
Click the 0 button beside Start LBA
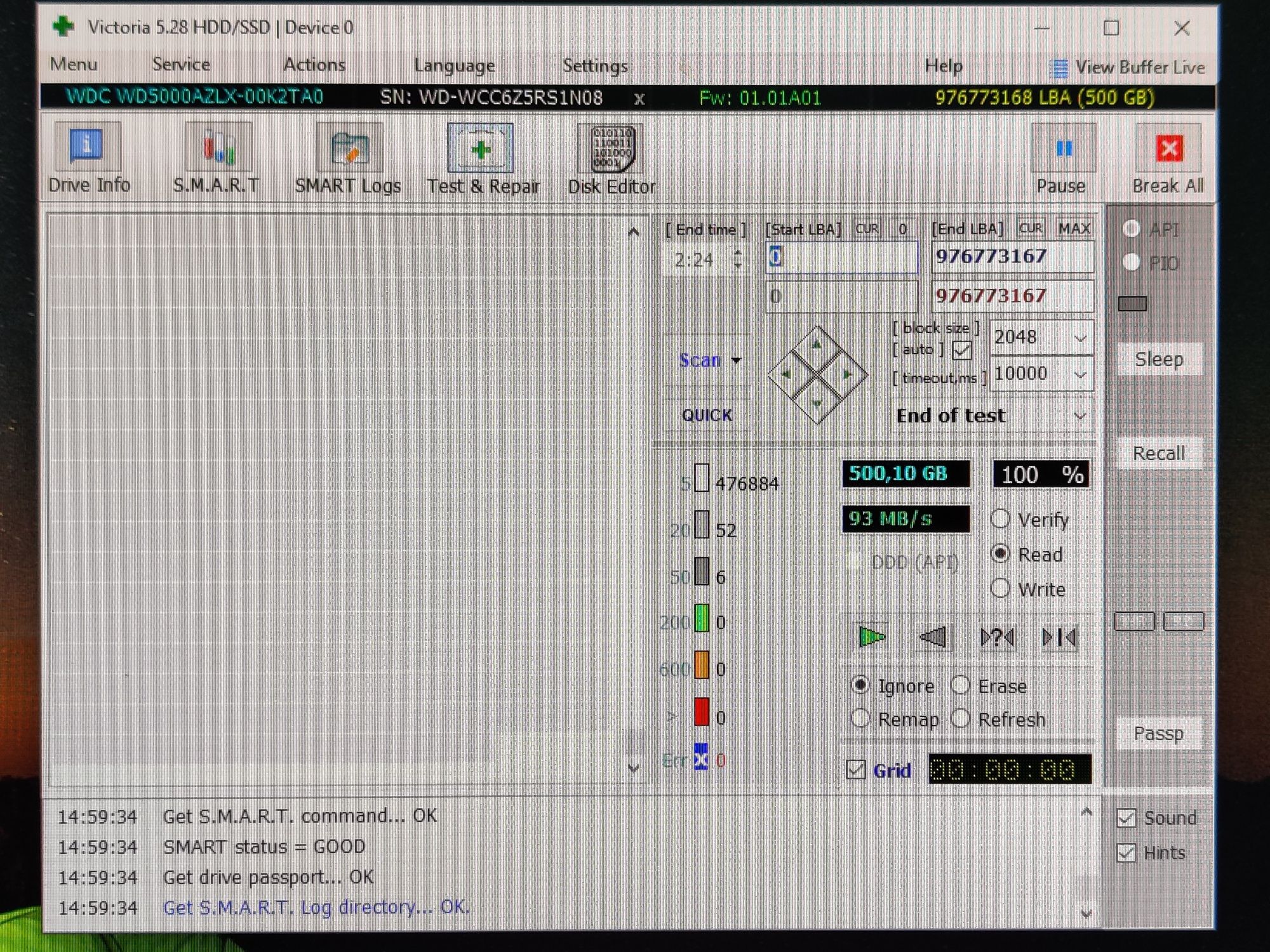902,229
